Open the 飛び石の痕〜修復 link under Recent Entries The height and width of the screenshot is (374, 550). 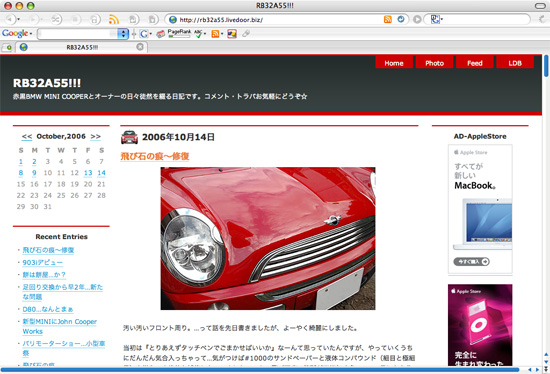(48, 250)
